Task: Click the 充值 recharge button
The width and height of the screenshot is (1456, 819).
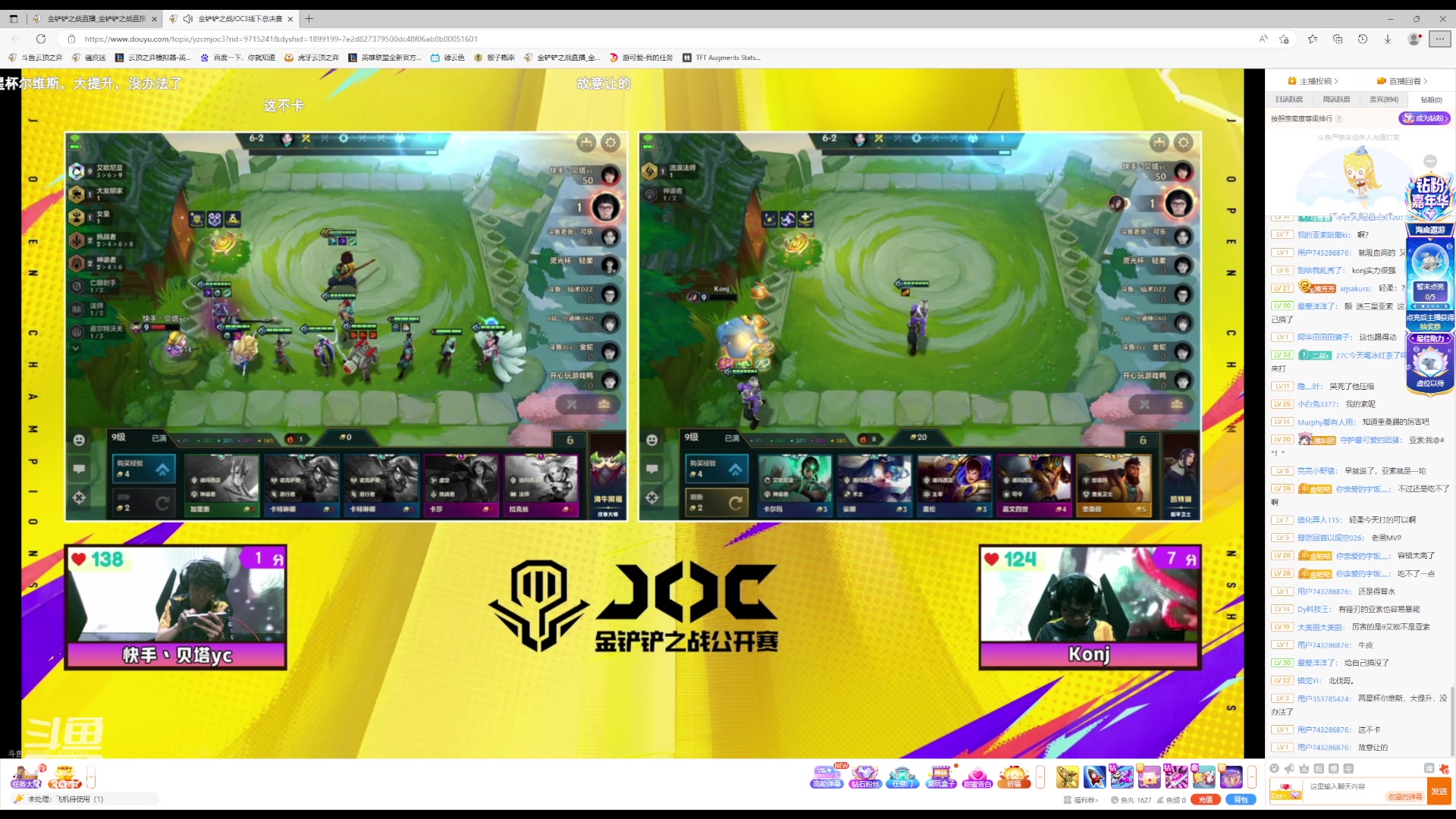Action: (1205, 800)
